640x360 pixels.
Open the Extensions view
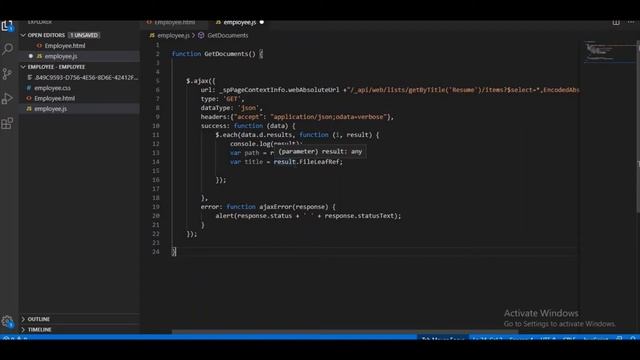[x=7, y=123]
